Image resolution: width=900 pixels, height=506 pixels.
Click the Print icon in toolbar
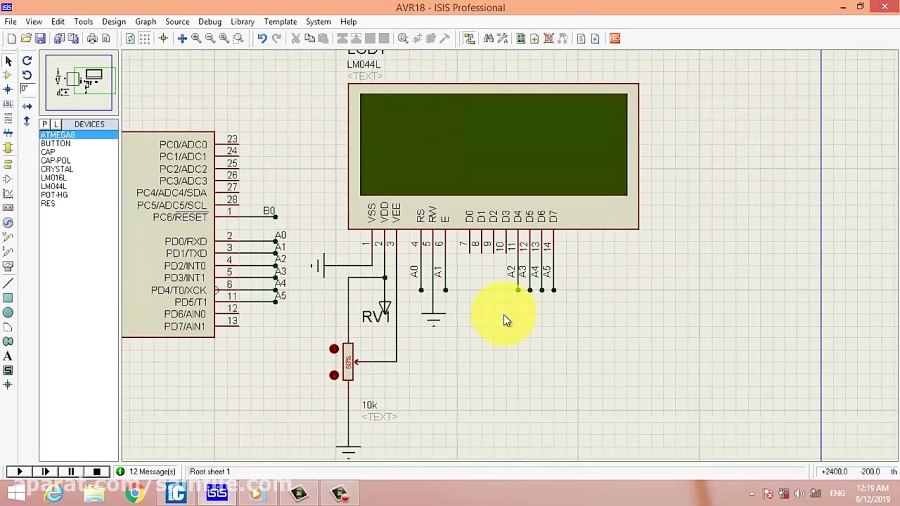92,39
